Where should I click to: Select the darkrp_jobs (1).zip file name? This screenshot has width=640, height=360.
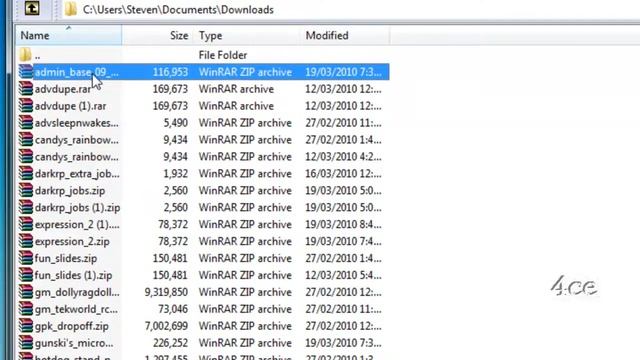(x=78, y=208)
